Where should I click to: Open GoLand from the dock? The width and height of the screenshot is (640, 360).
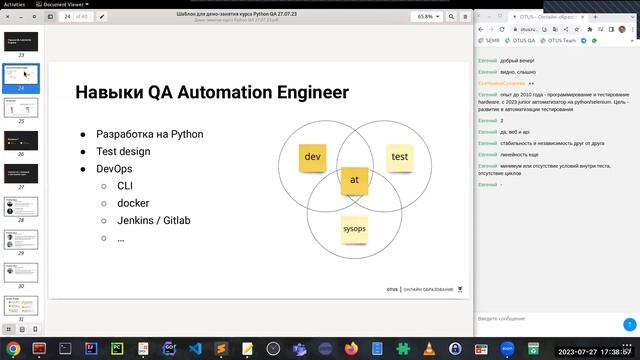coord(169,349)
